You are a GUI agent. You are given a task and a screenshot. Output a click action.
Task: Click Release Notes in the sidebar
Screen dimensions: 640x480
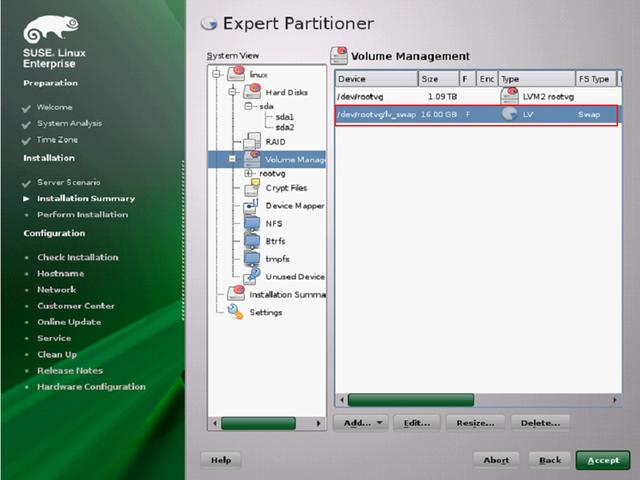coord(70,371)
